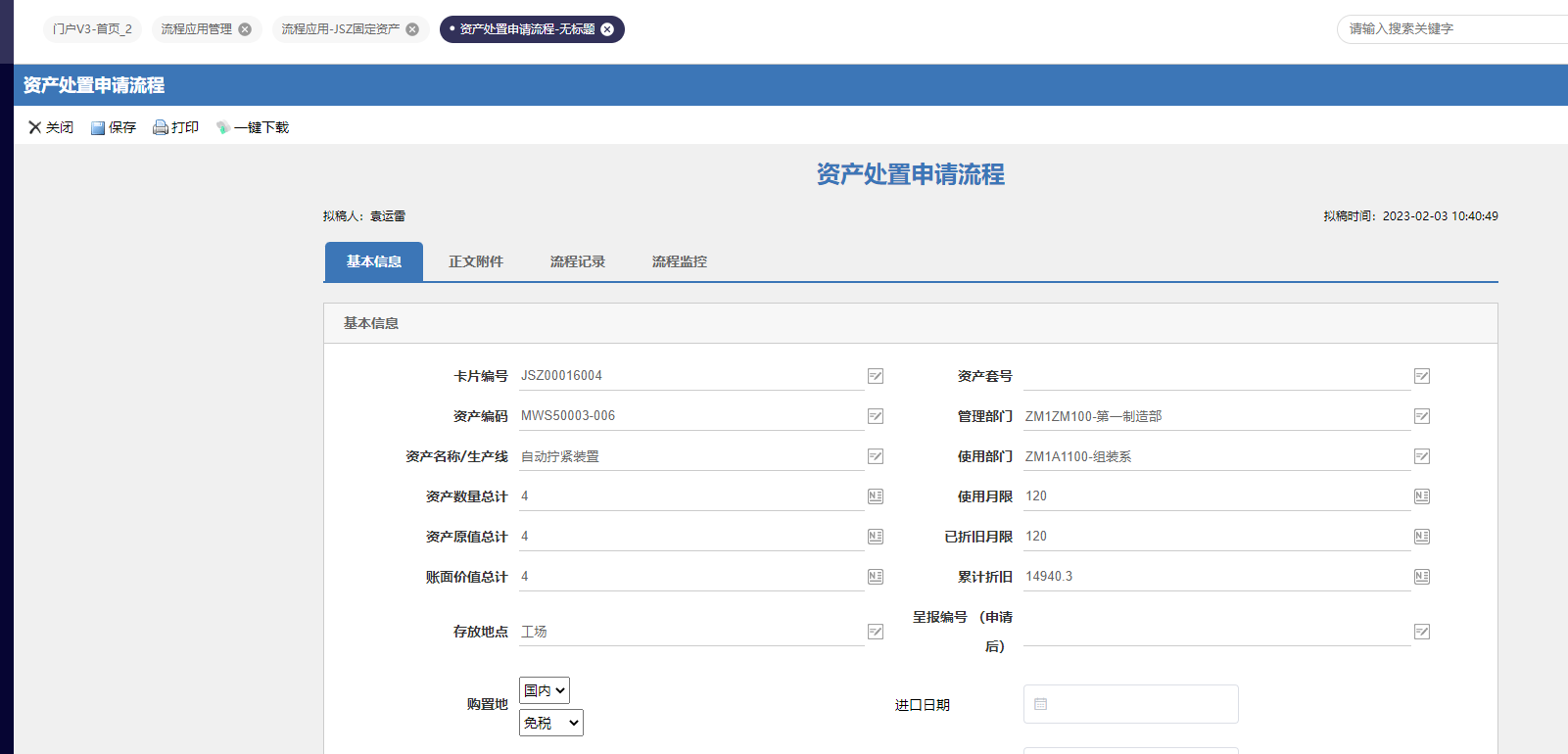Switch to the 流程记录 tab
Image resolution: width=1568 pixels, height=754 pixels.
pyautogui.click(x=578, y=261)
